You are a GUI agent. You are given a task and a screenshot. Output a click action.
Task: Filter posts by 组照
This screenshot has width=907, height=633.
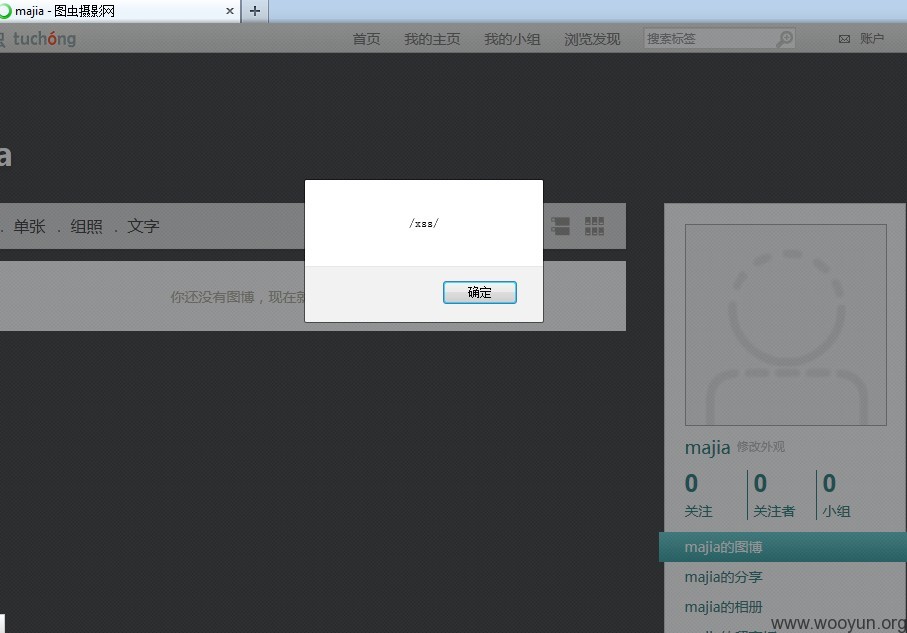pyautogui.click(x=86, y=226)
